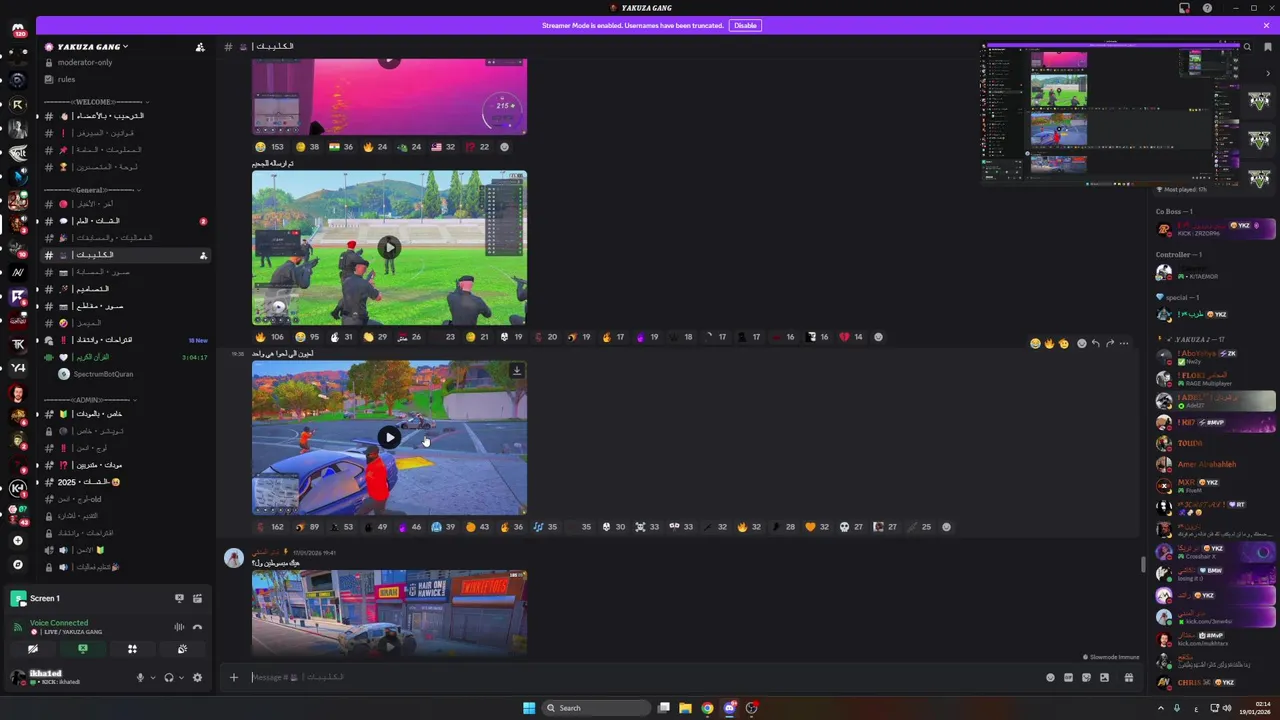Click the Discover servers compass icon
This screenshot has width=1280, height=720.
tap(18, 564)
